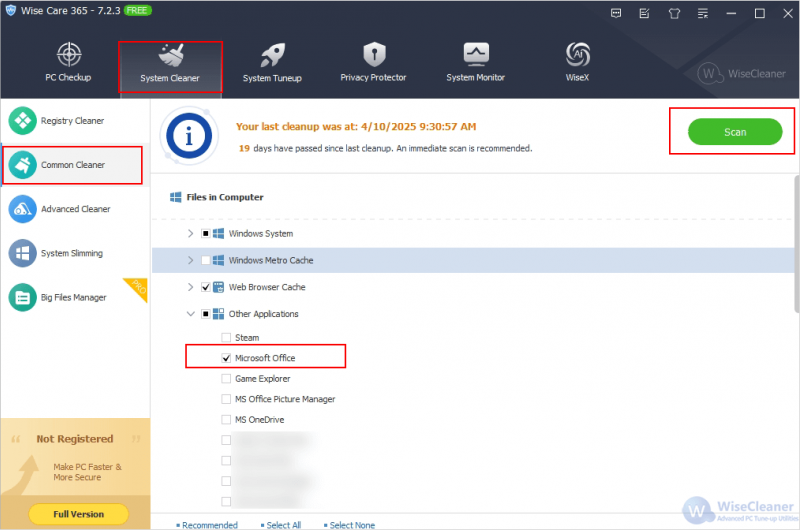Open System Monitor tab

tap(476, 62)
